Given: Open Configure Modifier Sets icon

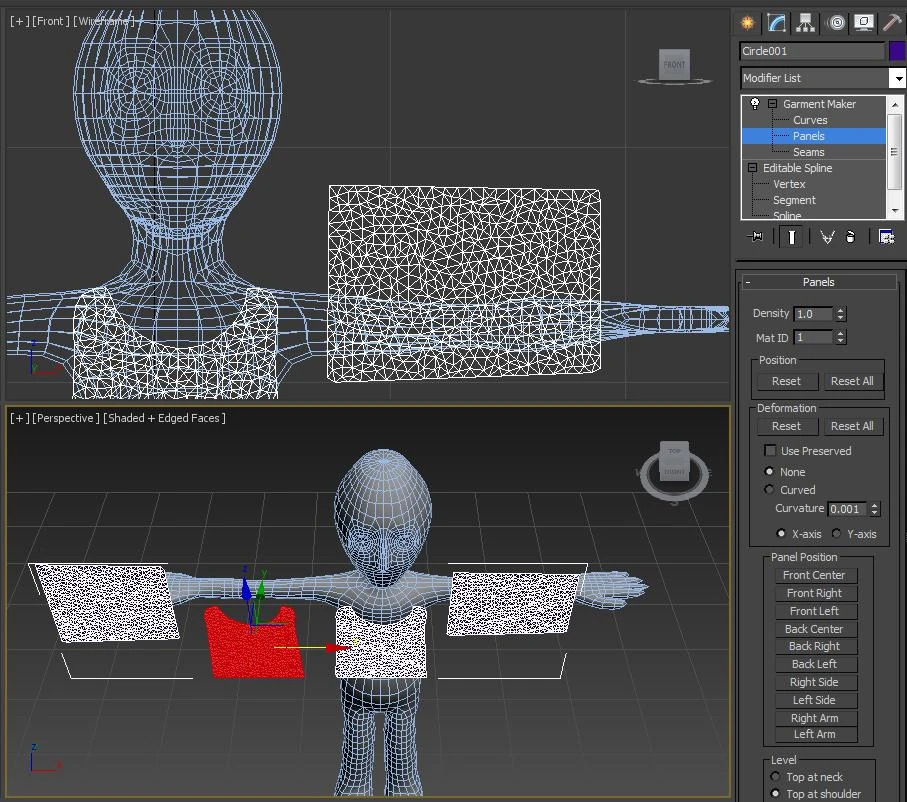Looking at the screenshot, I should click(886, 237).
